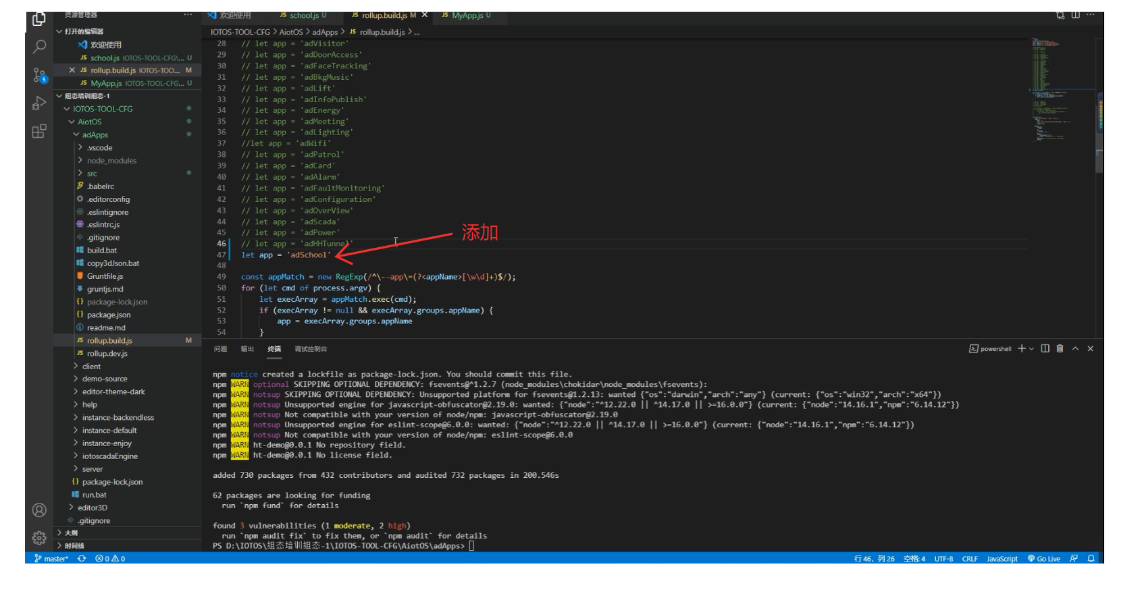Open the new terminal launch profile dropdown
Image resolution: width=1135 pixels, height=591 pixels.
coord(1031,348)
